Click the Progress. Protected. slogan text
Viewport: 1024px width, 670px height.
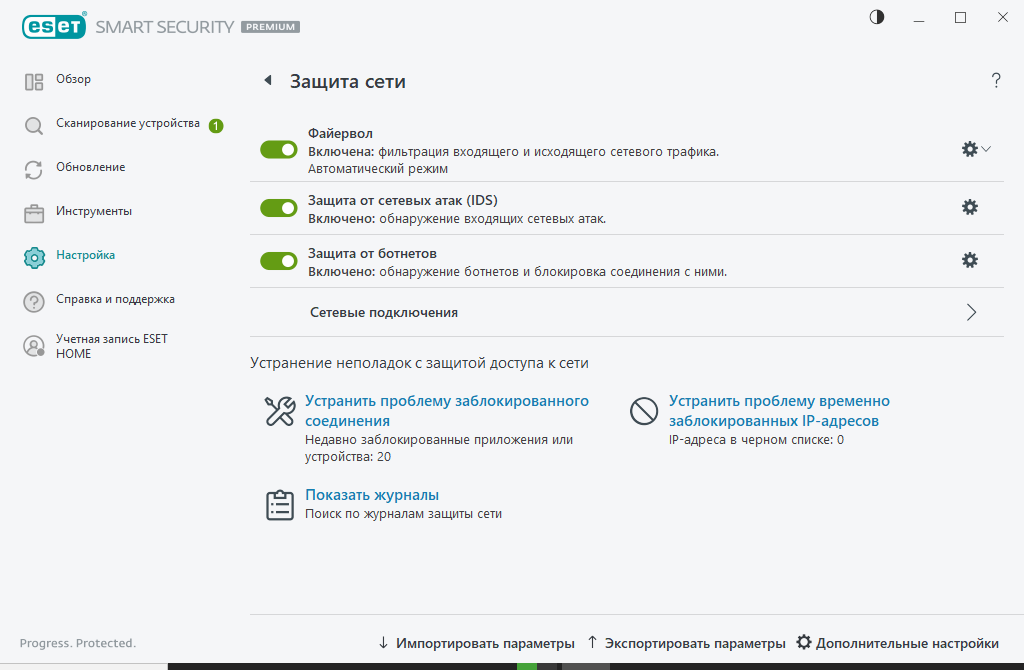pos(78,643)
